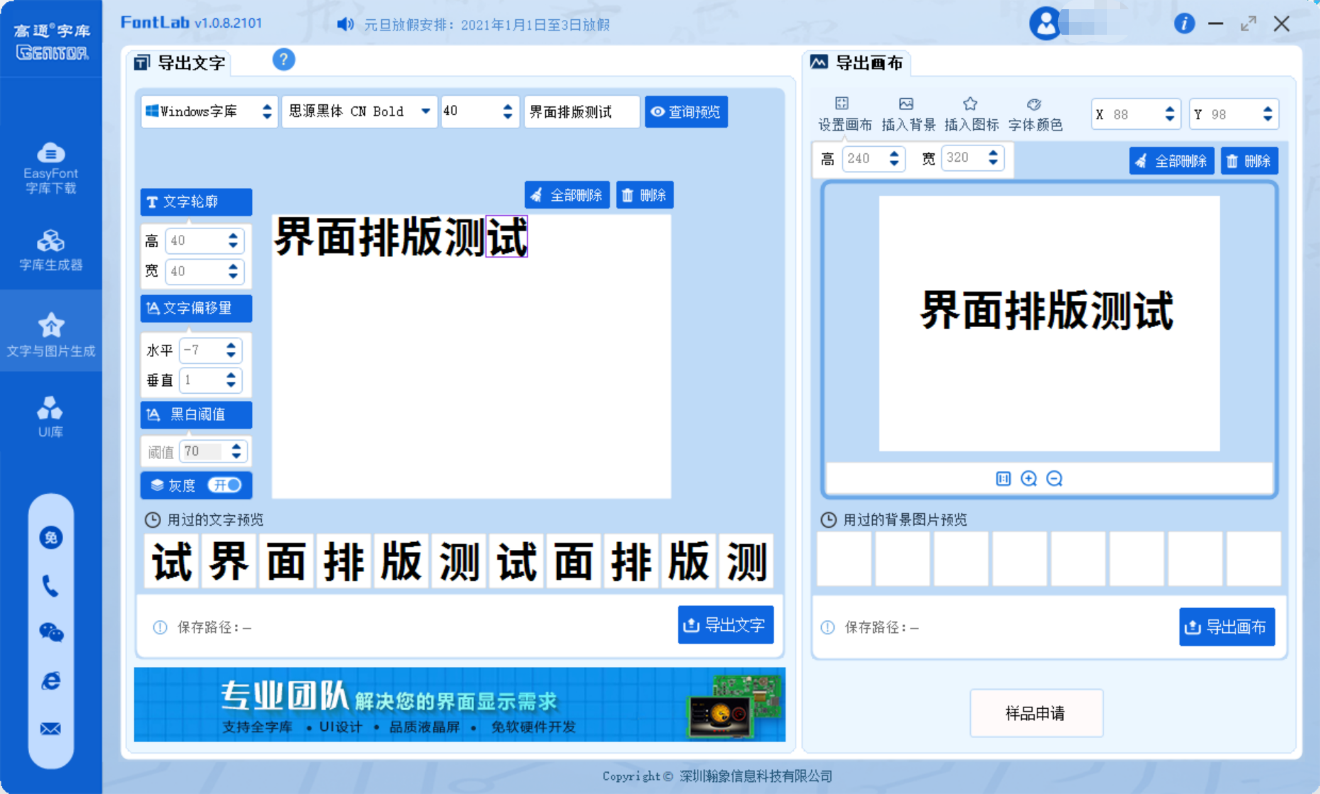Screen dimensions: 1320x794
Task: Open the font size 40 dropdown
Action: click(x=480, y=112)
